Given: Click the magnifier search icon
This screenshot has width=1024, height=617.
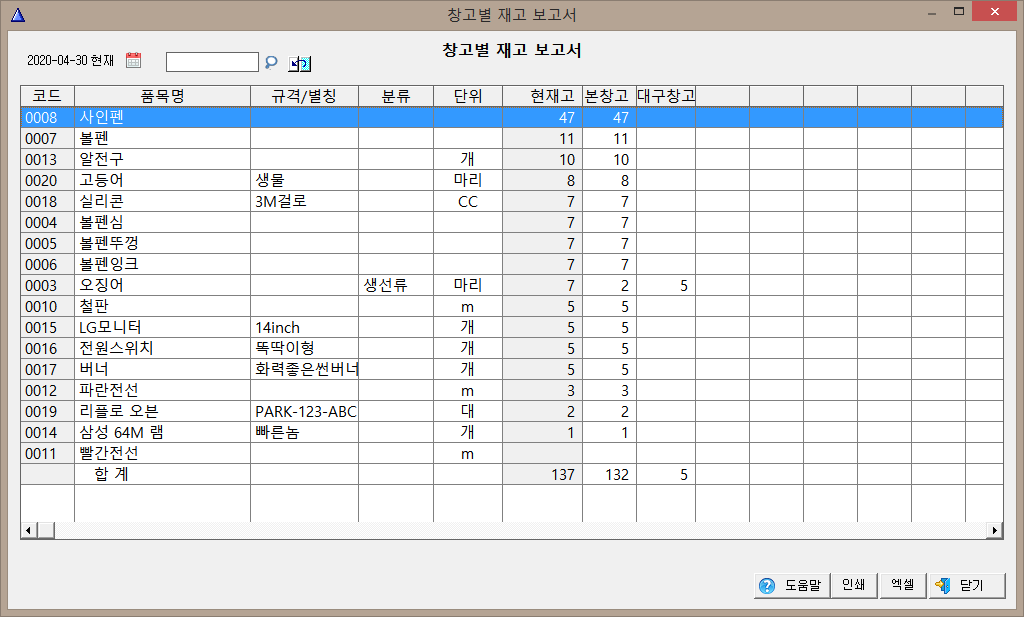Looking at the screenshot, I should (271, 62).
